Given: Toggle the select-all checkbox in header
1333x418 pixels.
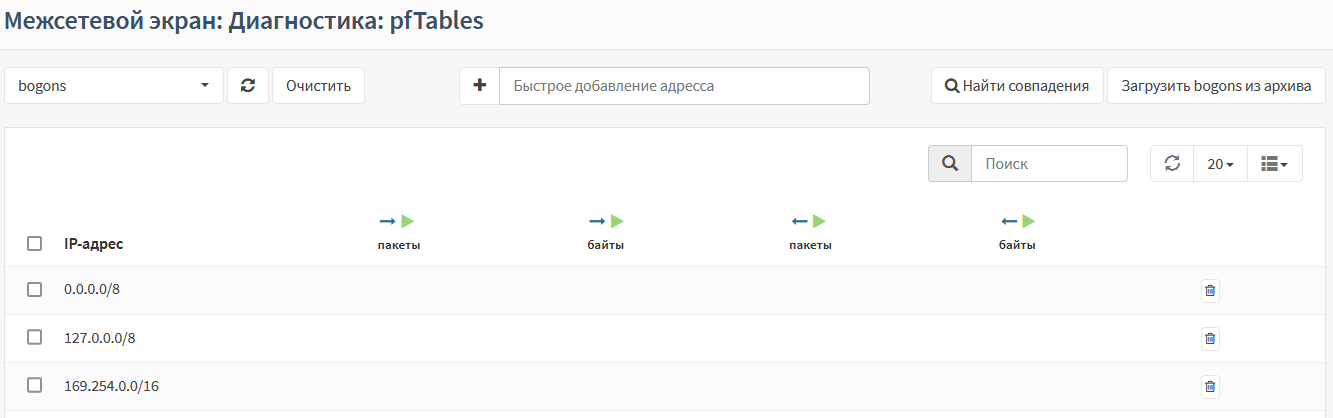Looking at the screenshot, I should click(35, 243).
